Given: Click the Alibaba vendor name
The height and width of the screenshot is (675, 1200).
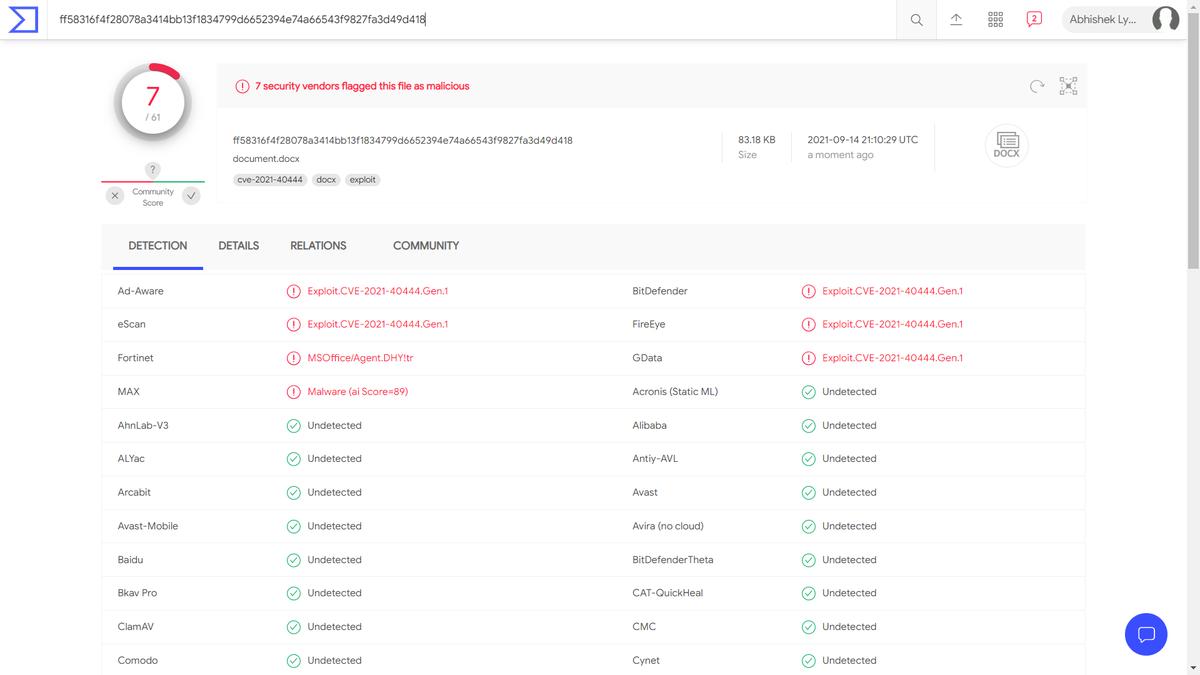Looking at the screenshot, I should point(650,426).
